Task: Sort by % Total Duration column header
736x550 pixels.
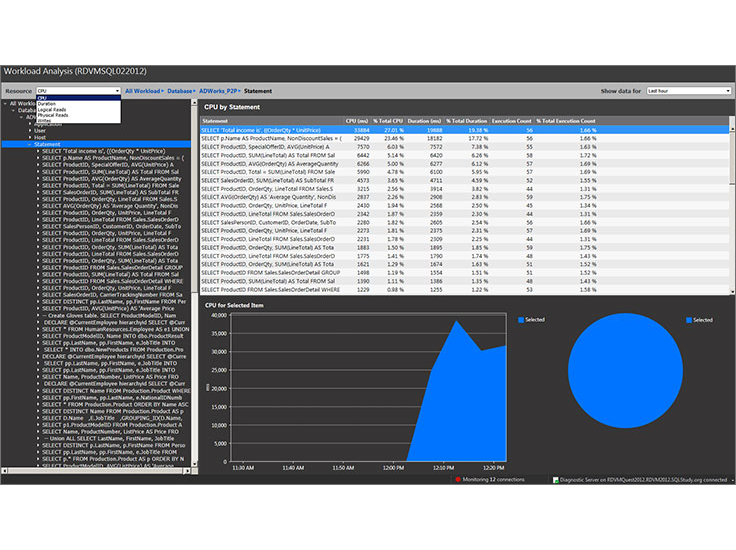Action: coord(466,121)
